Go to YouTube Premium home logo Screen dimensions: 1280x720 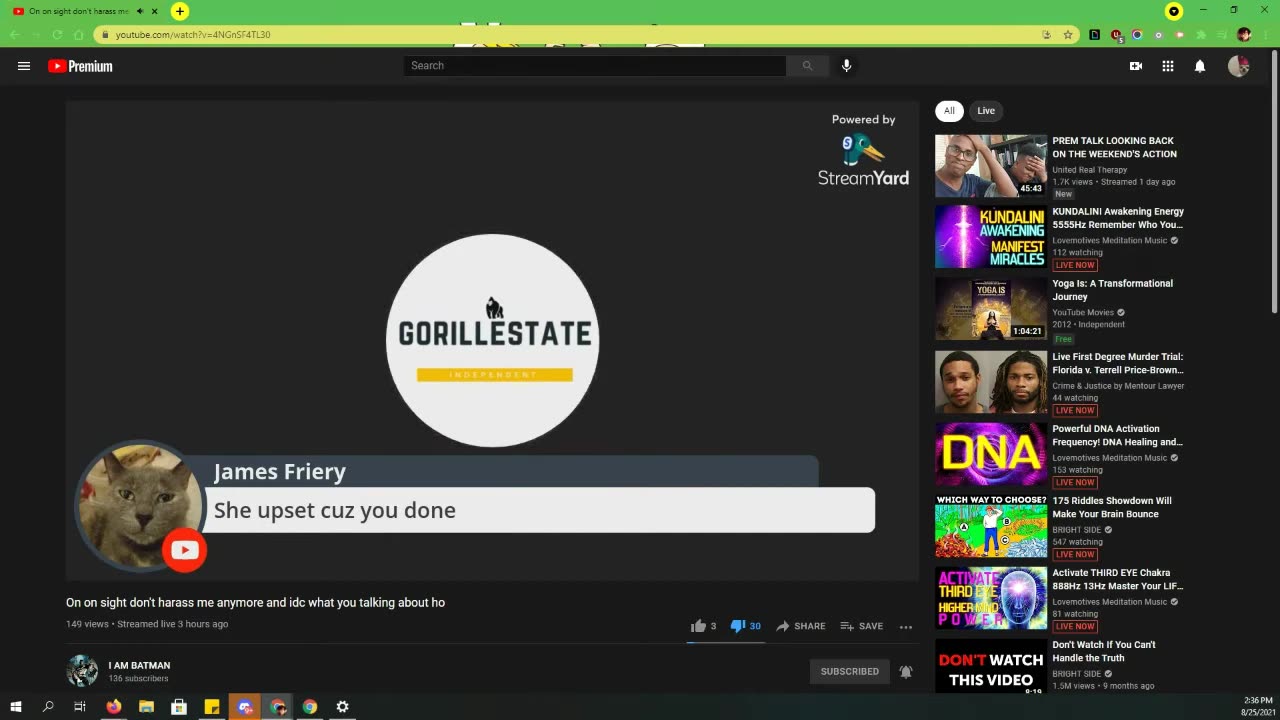click(x=80, y=66)
